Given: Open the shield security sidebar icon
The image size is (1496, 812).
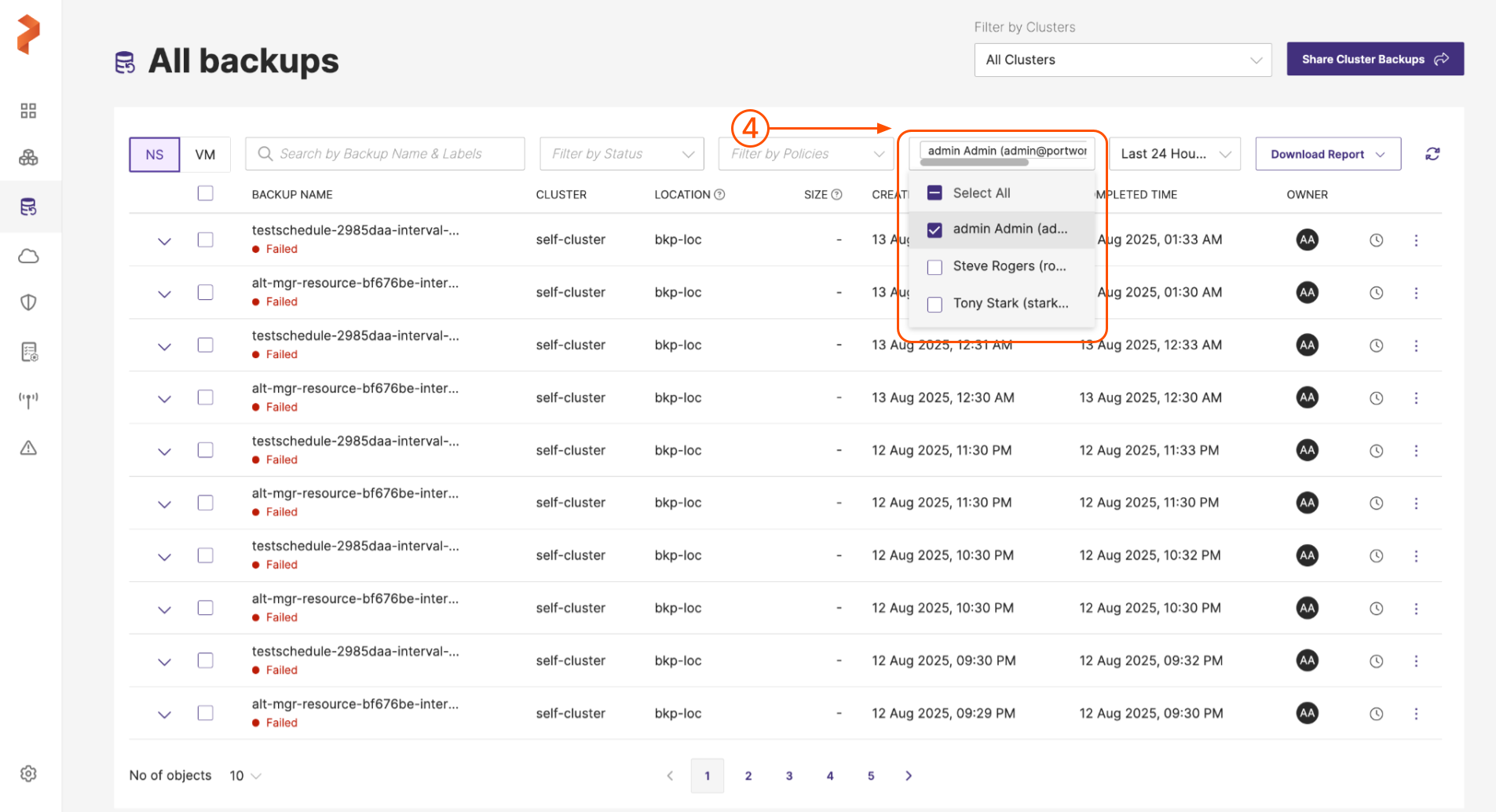Looking at the screenshot, I should [x=29, y=302].
